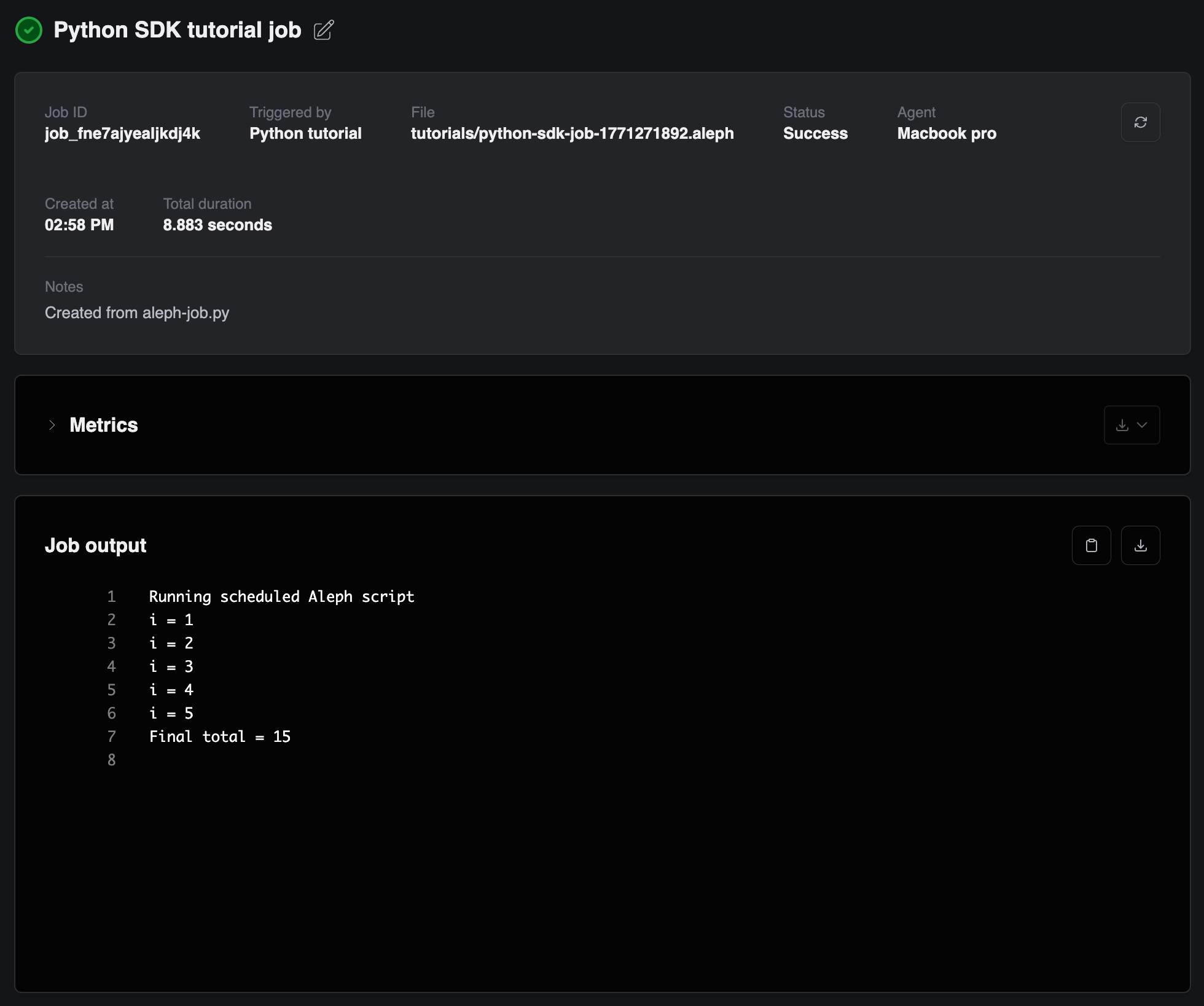Click the green success status check icon
The height and width of the screenshot is (1006, 1204).
pos(29,30)
